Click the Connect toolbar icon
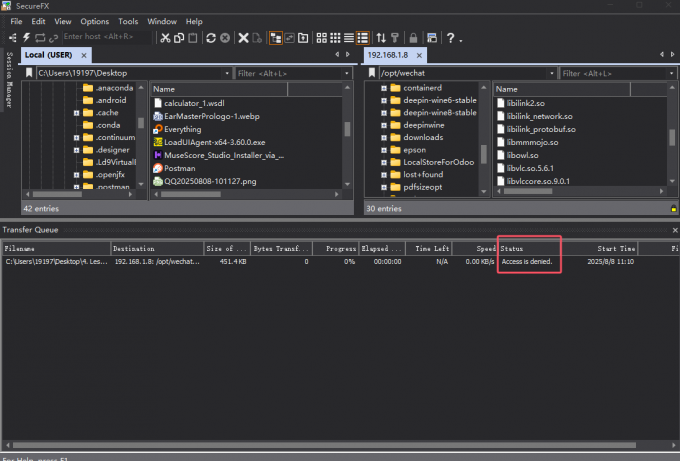This screenshot has height=461, width=680. [x=13, y=38]
